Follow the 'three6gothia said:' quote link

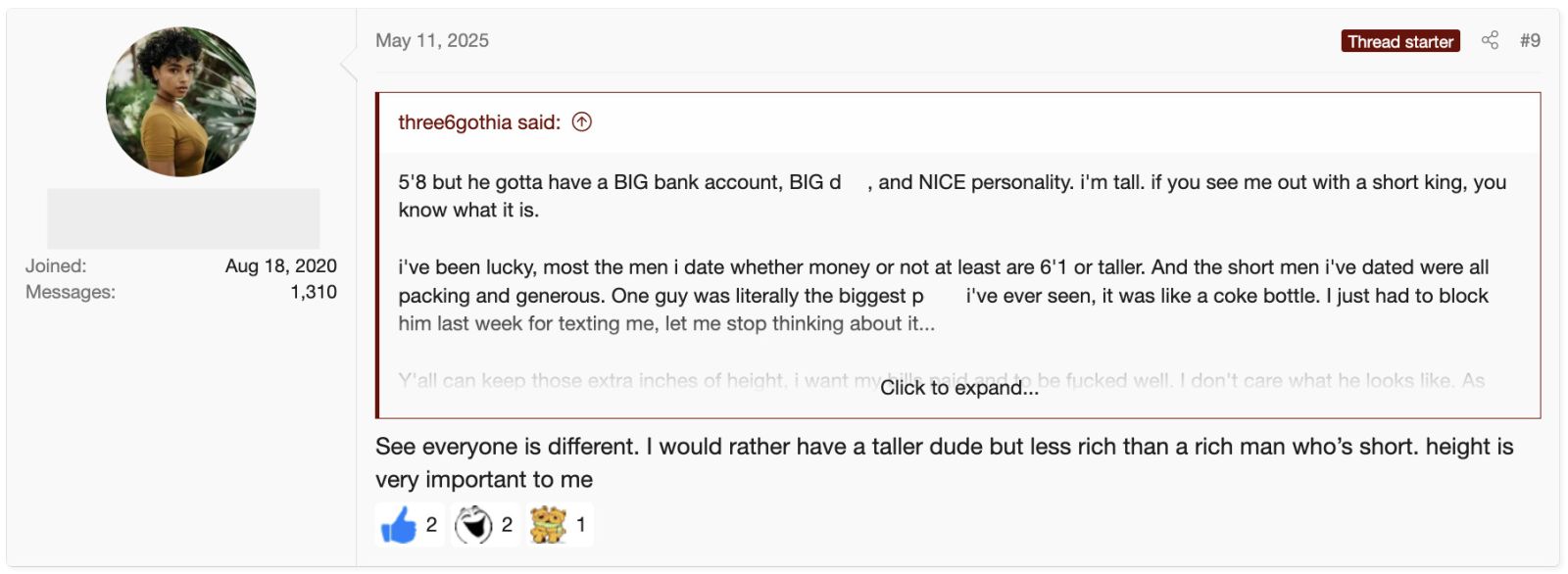pyautogui.click(x=479, y=122)
